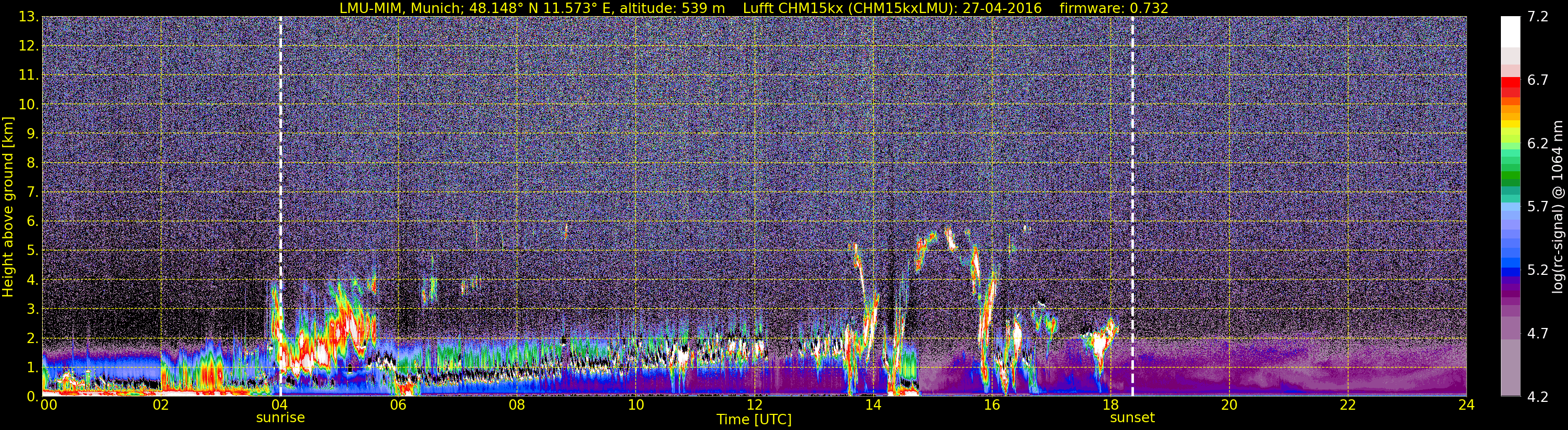Click the '6.' height tick label

point(33,221)
